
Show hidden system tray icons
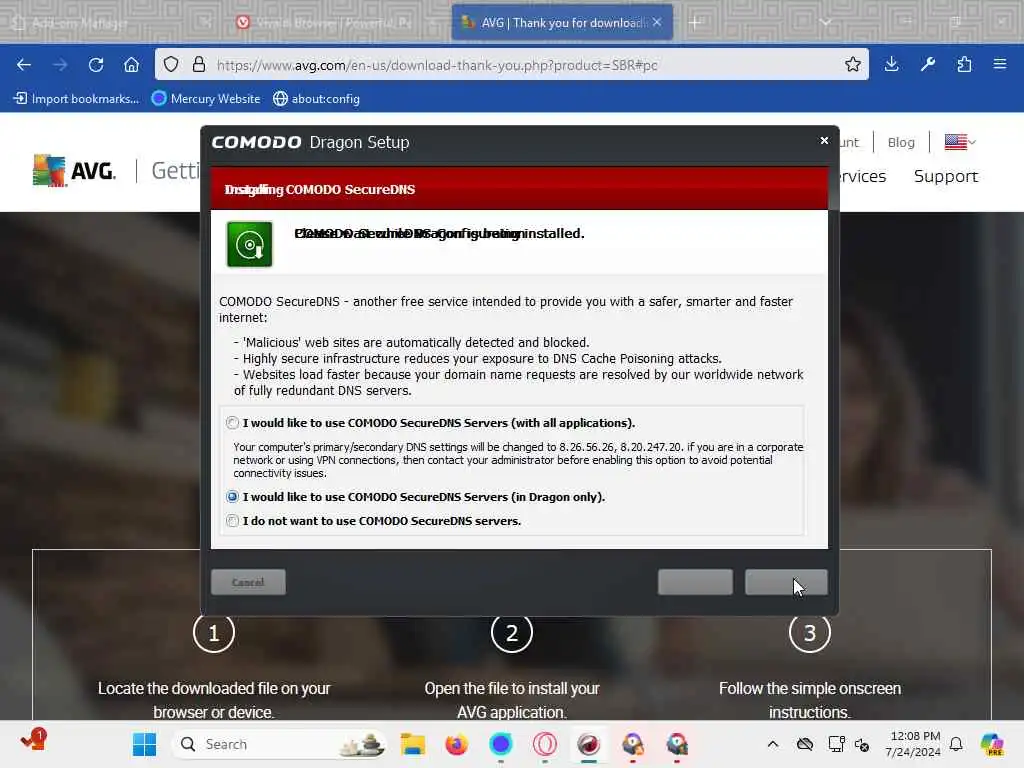(773, 744)
